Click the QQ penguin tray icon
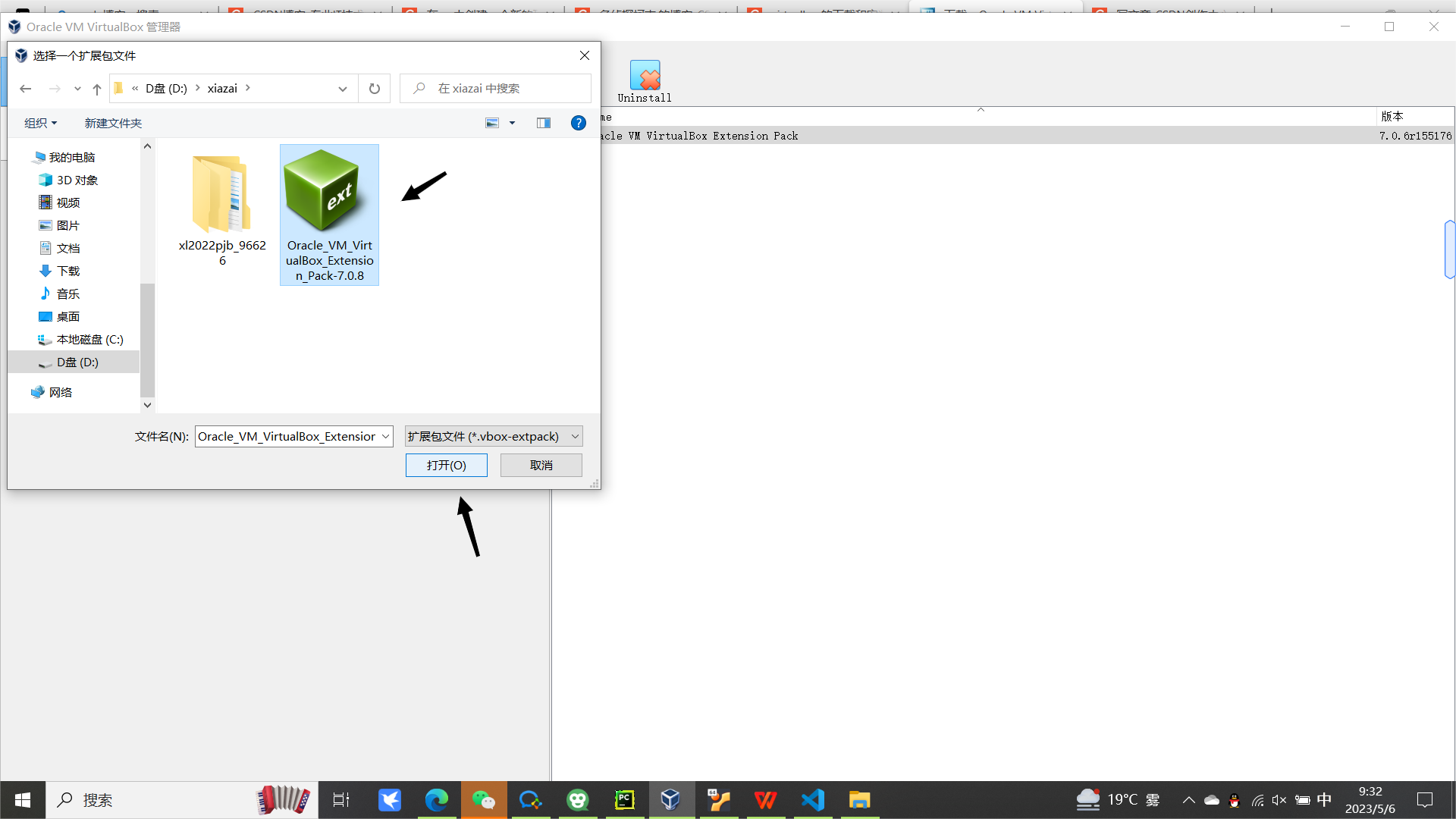The width and height of the screenshot is (1456, 819). coord(1235,800)
